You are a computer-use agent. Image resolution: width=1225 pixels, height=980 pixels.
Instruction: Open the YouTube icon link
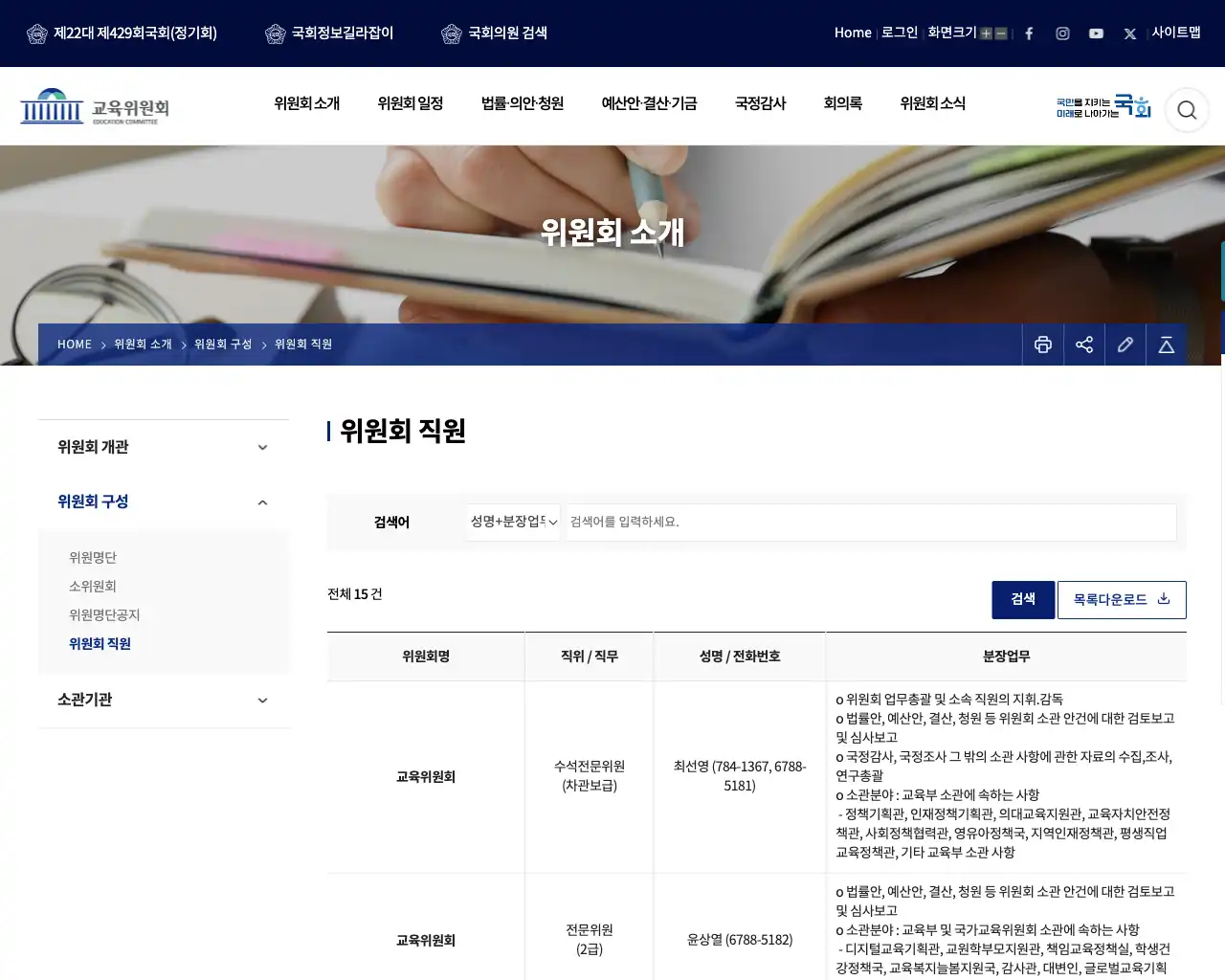pos(1096,33)
